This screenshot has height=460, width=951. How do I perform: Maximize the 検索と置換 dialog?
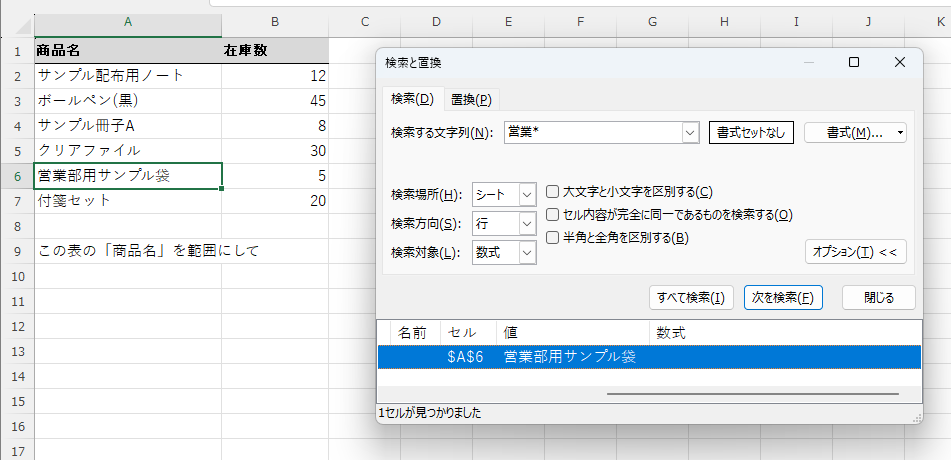tap(854, 62)
